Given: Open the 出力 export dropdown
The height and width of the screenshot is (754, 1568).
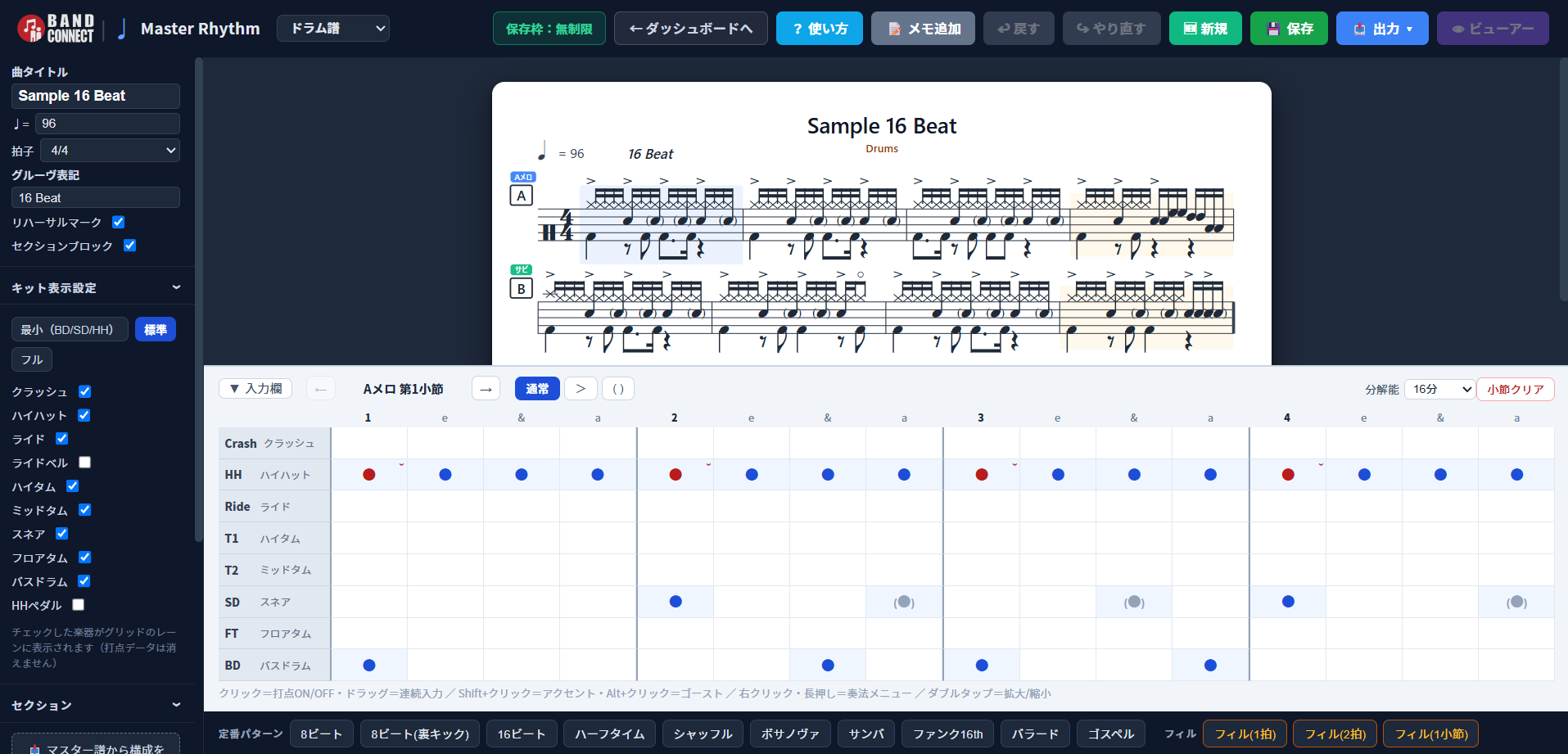Looking at the screenshot, I should (x=1382, y=29).
